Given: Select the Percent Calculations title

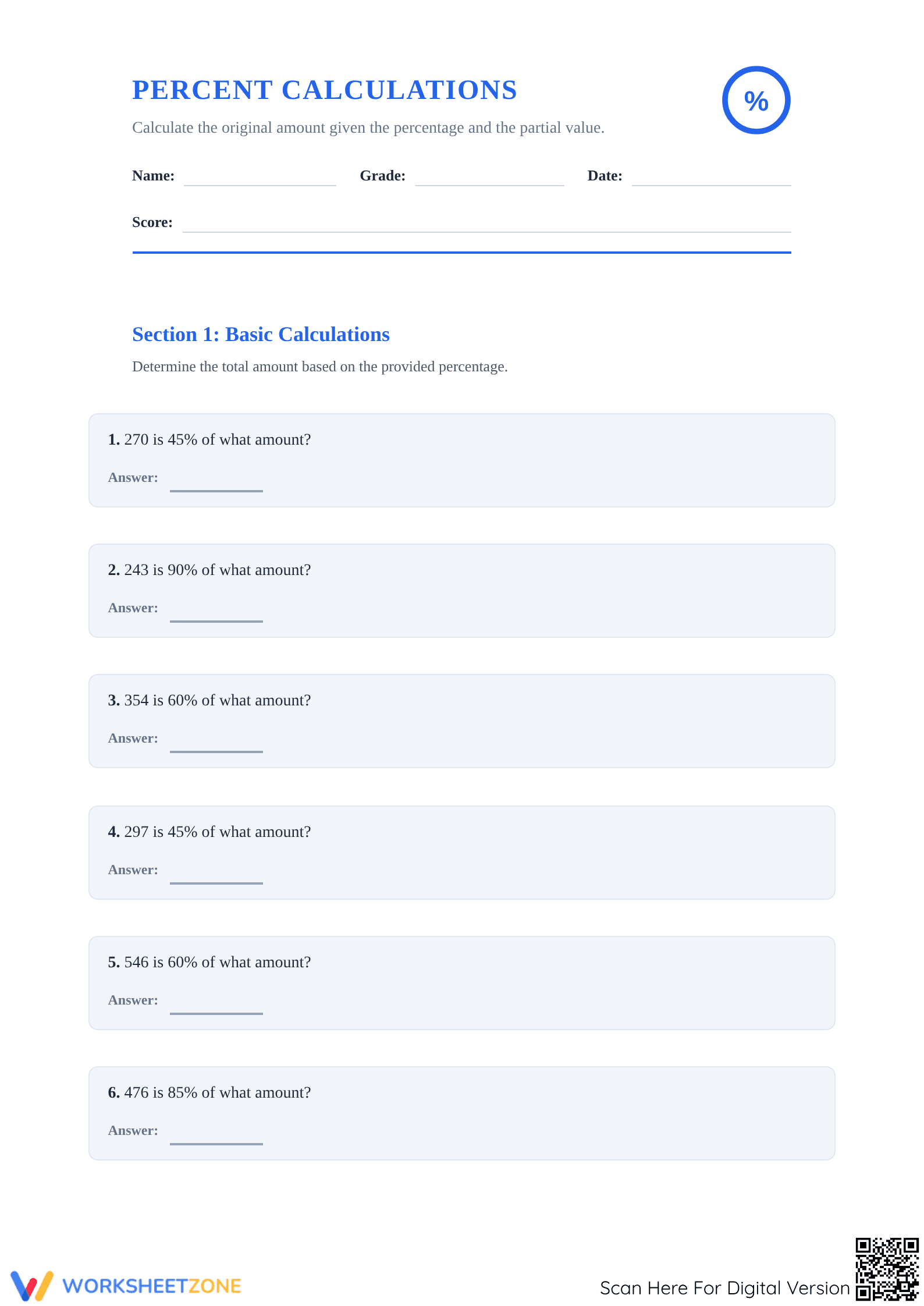Looking at the screenshot, I should pos(325,90).
